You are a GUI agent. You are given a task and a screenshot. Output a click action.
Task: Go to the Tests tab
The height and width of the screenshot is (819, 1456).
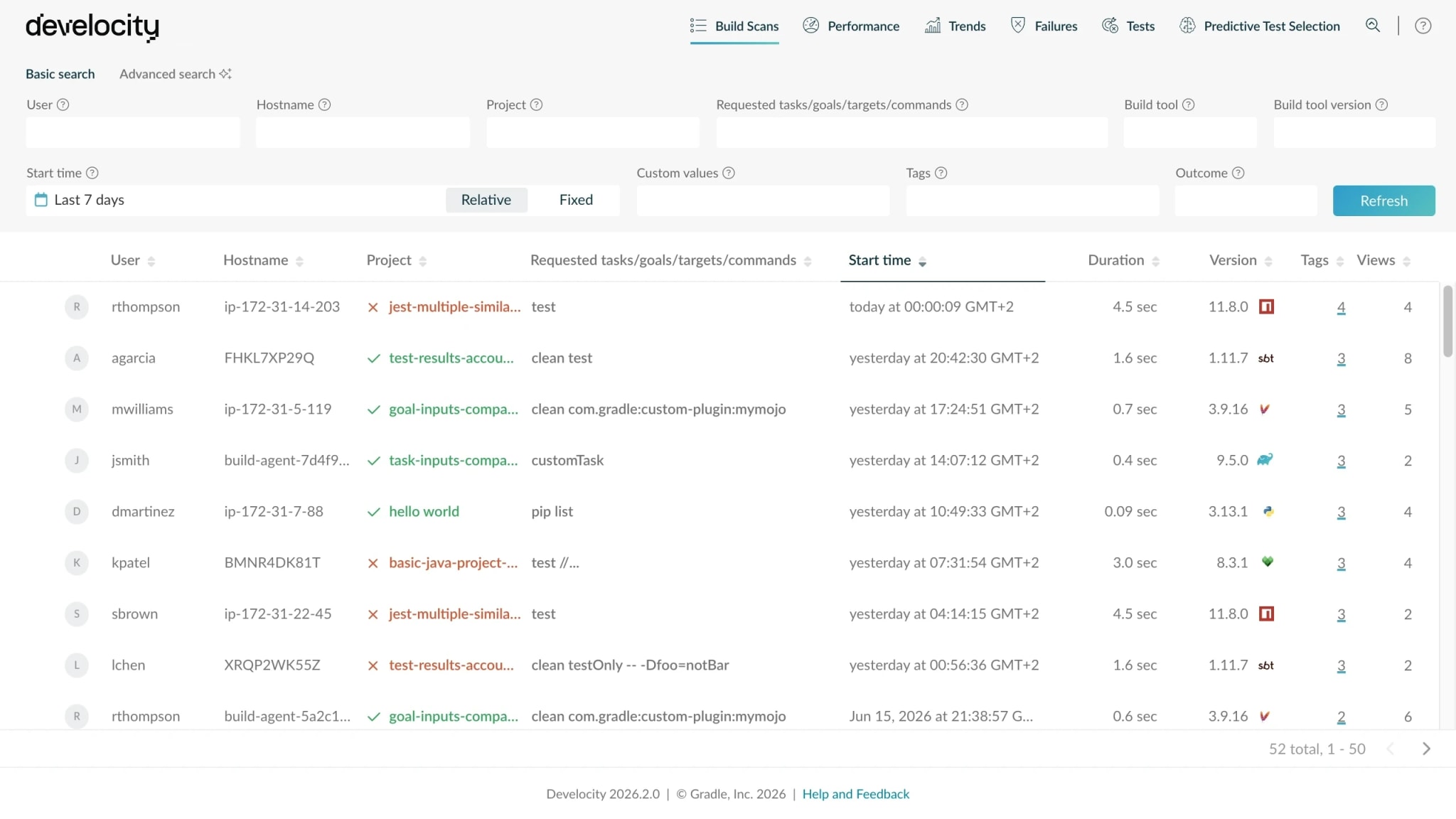pos(1128,26)
